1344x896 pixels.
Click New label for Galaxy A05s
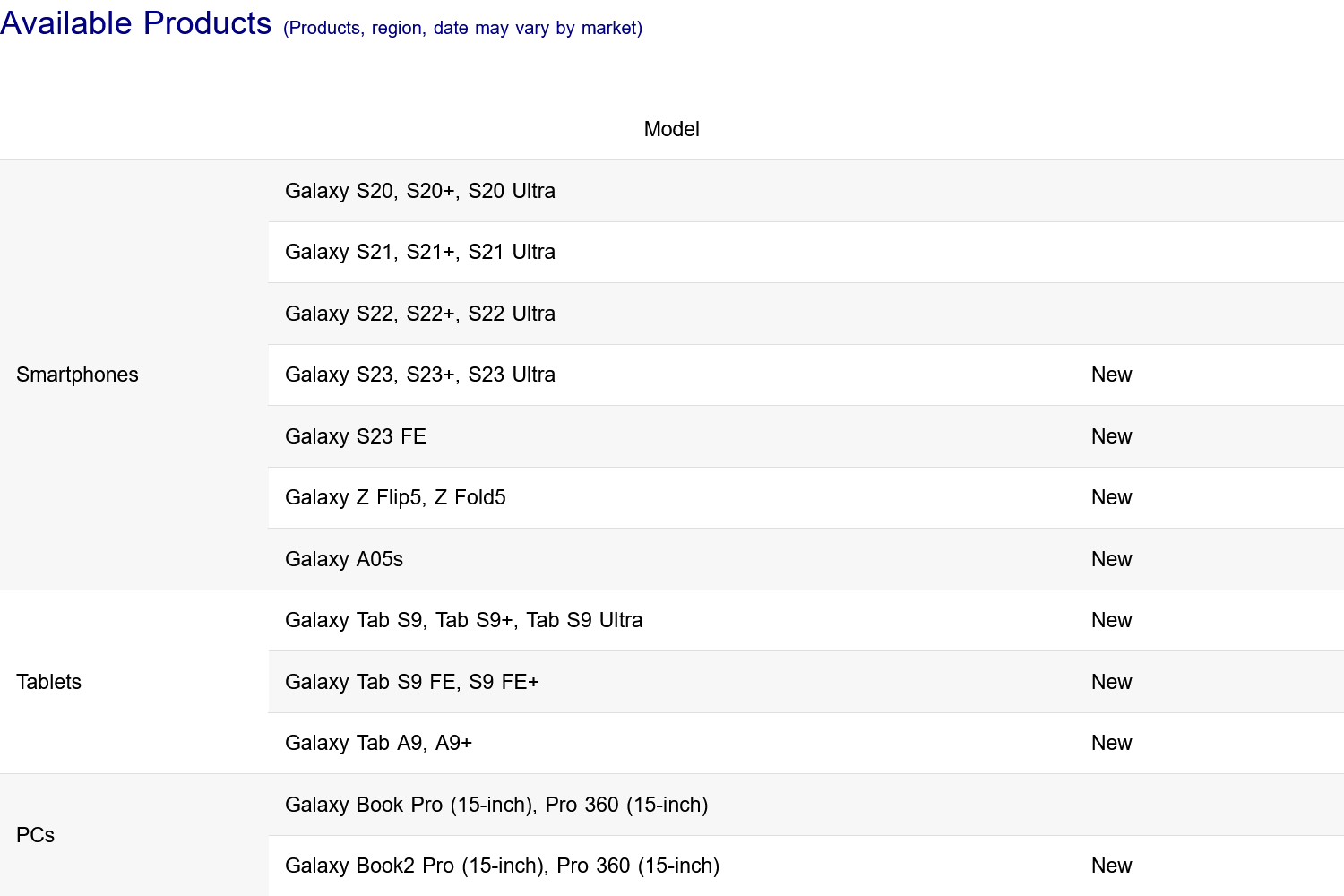click(1112, 559)
